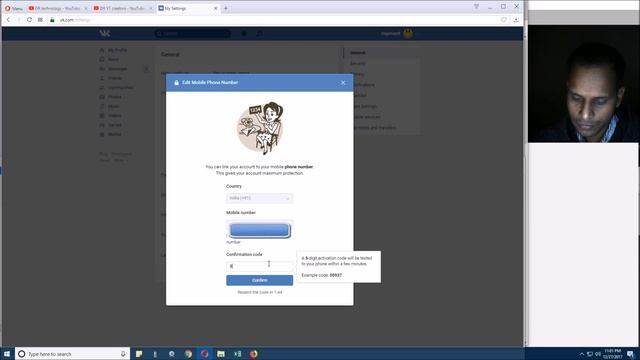
Task: Bookmark the page with heart icon
Action: point(504,20)
